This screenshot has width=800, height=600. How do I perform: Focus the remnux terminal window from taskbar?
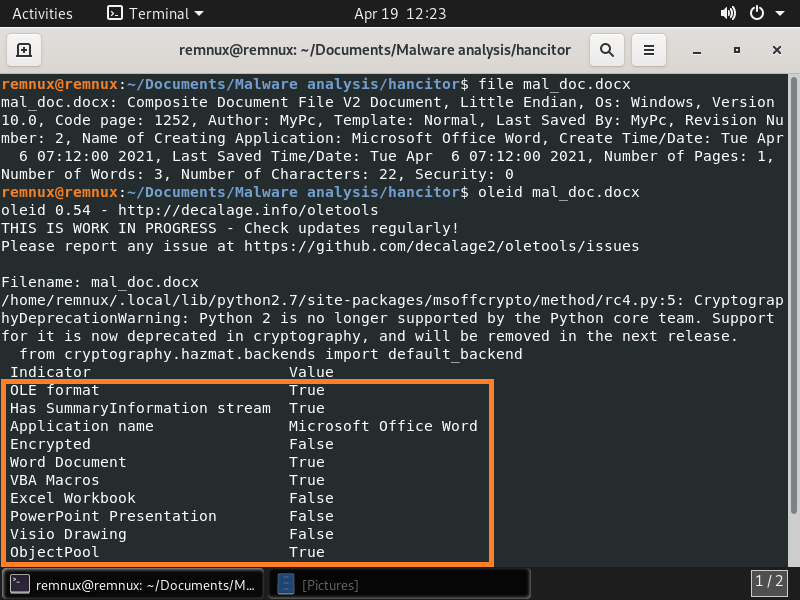point(130,583)
